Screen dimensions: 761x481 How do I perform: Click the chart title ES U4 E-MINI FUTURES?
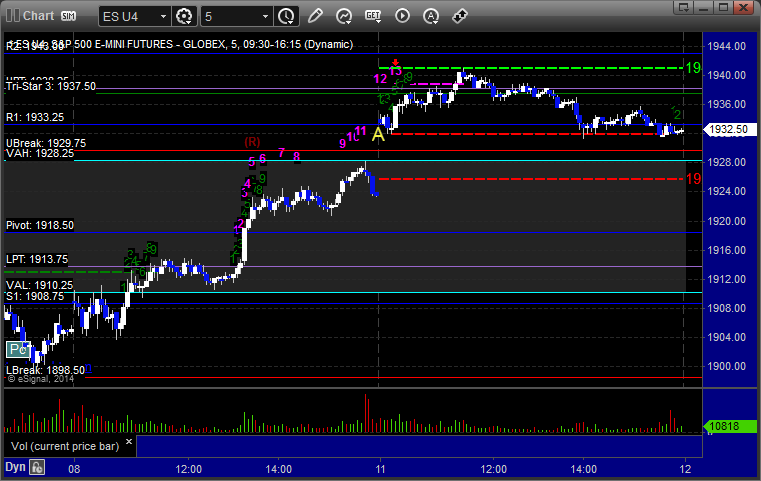(180, 44)
